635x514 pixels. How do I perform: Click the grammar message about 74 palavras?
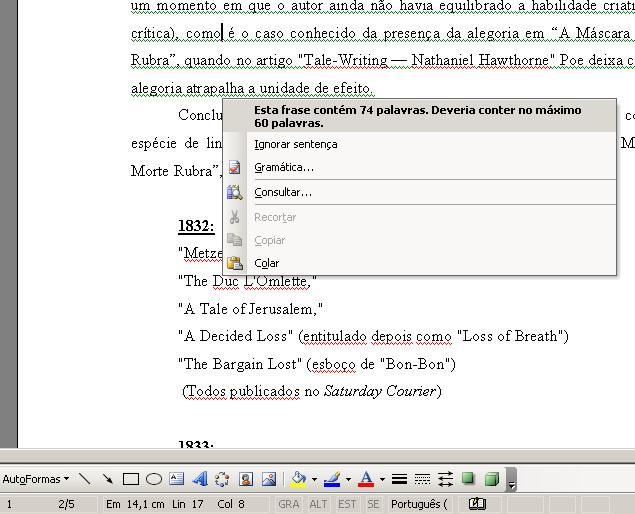[x=418, y=116]
